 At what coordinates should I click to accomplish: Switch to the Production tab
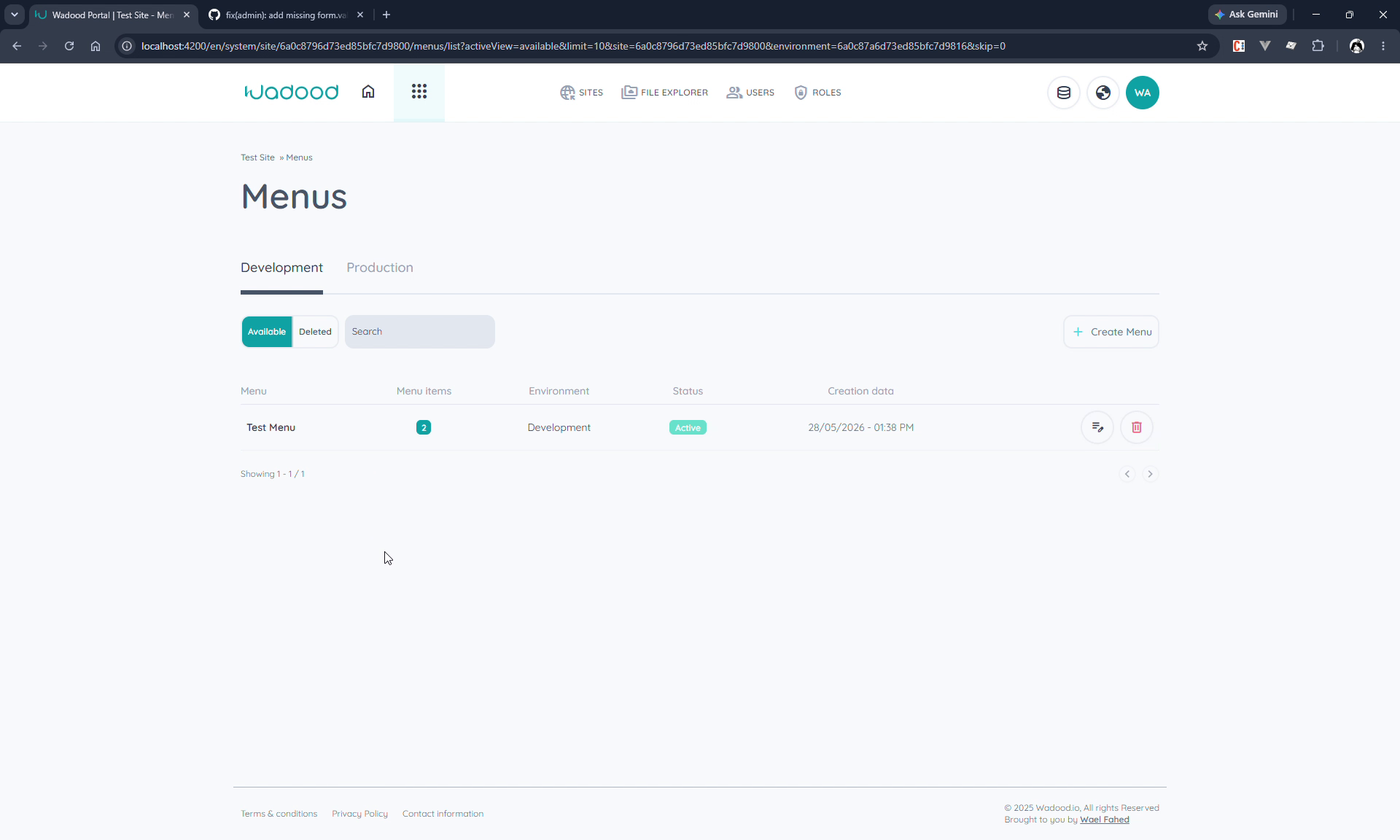point(380,268)
